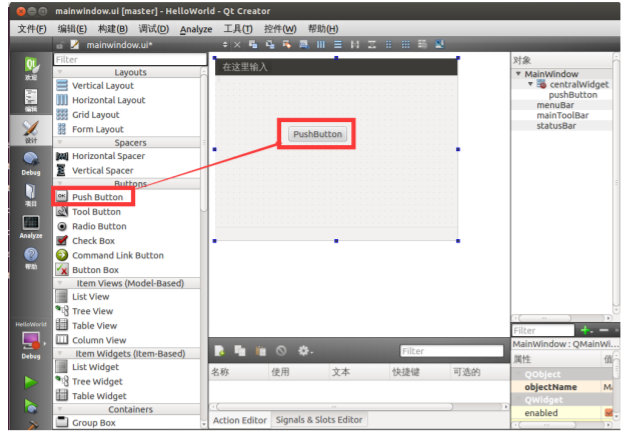Click Edit Signals/Slots toolbar icon

[x=270, y=44]
